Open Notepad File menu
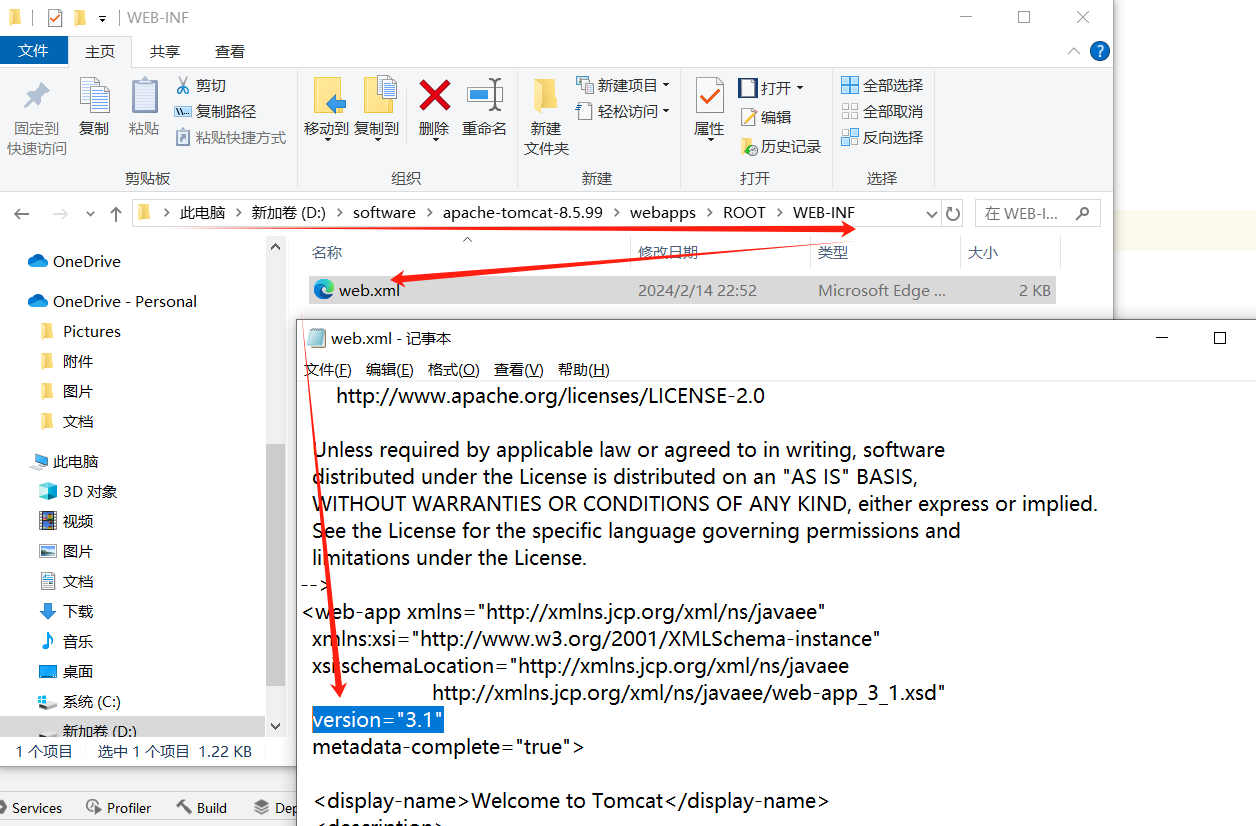Image resolution: width=1256 pixels, height=826 pixels. [328, 370]
